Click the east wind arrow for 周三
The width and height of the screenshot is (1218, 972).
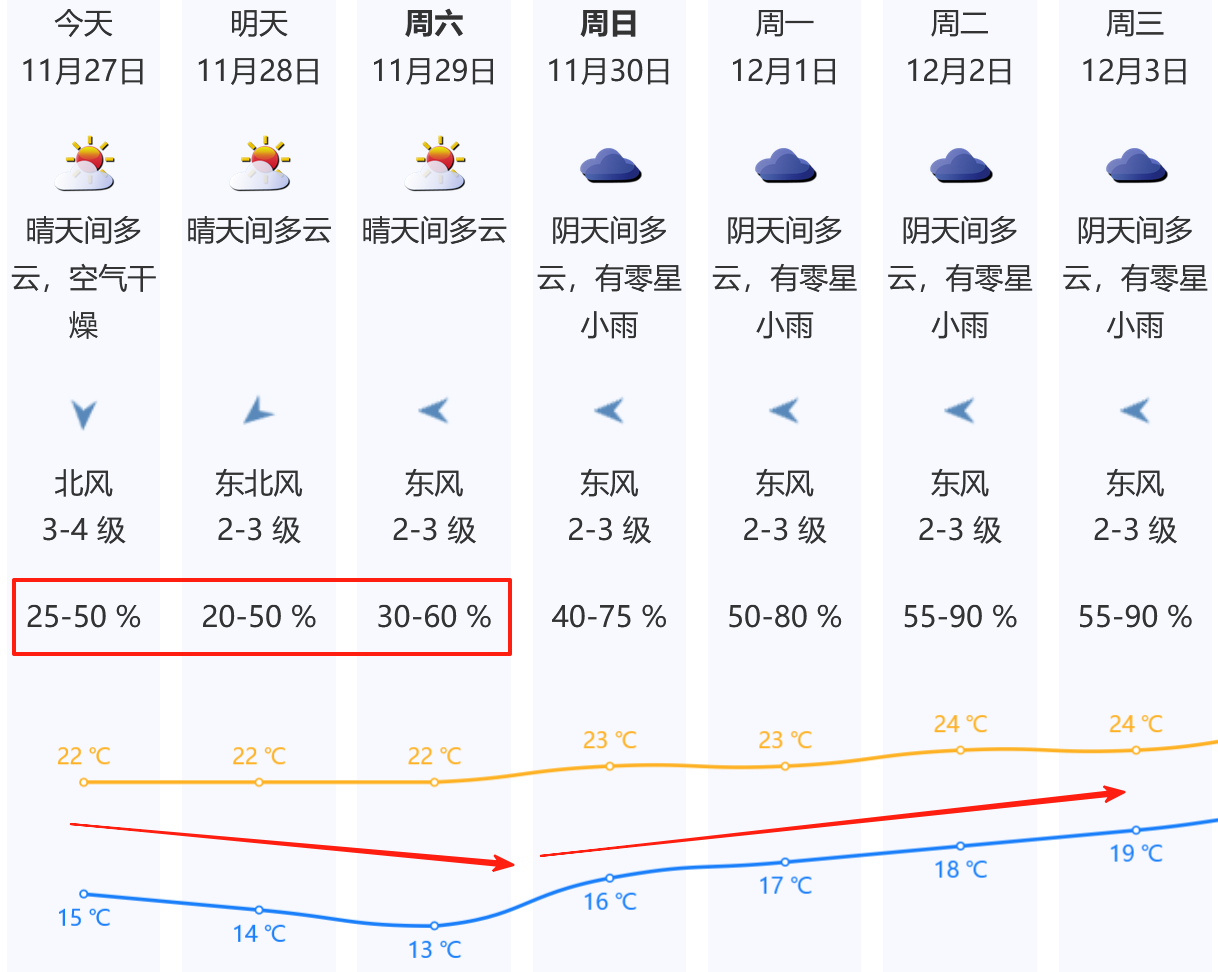tap(1135, 410)
